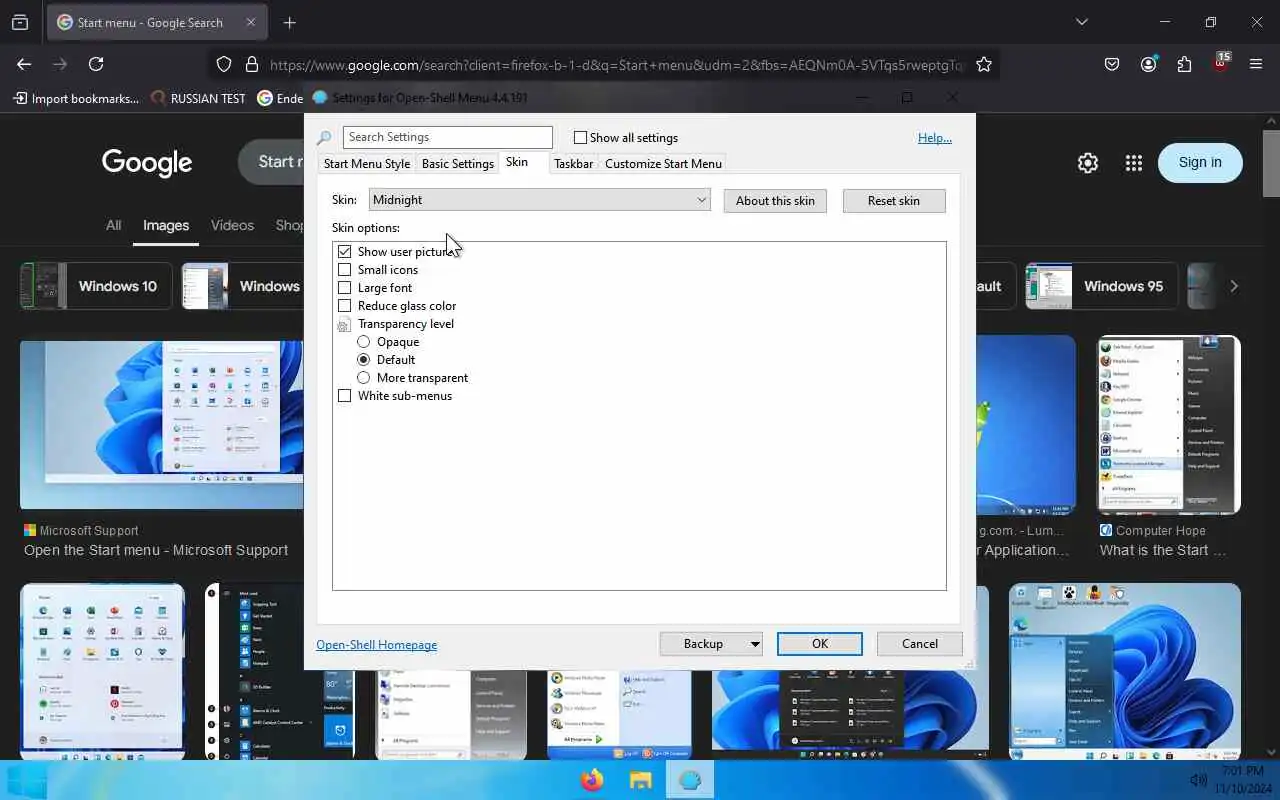Select the Windows 95 filter chip
Screen dimensions: 1280x800
click(x=1101, y=286)
